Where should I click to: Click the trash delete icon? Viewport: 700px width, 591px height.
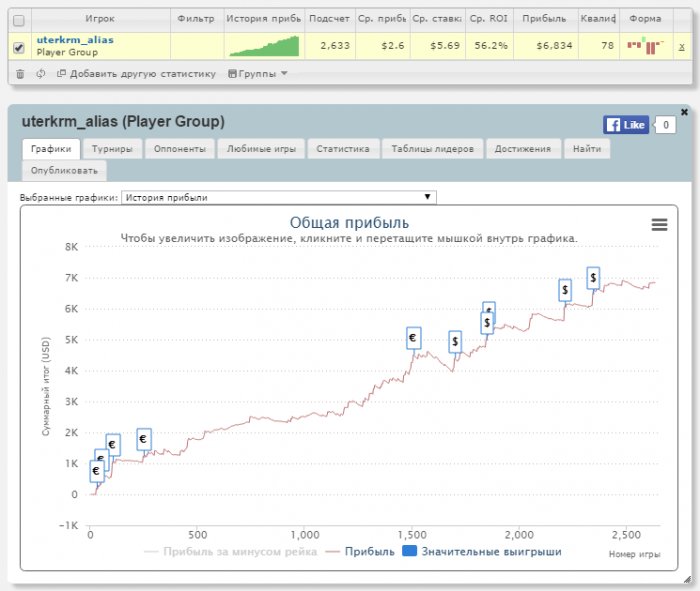coord(19,73)
